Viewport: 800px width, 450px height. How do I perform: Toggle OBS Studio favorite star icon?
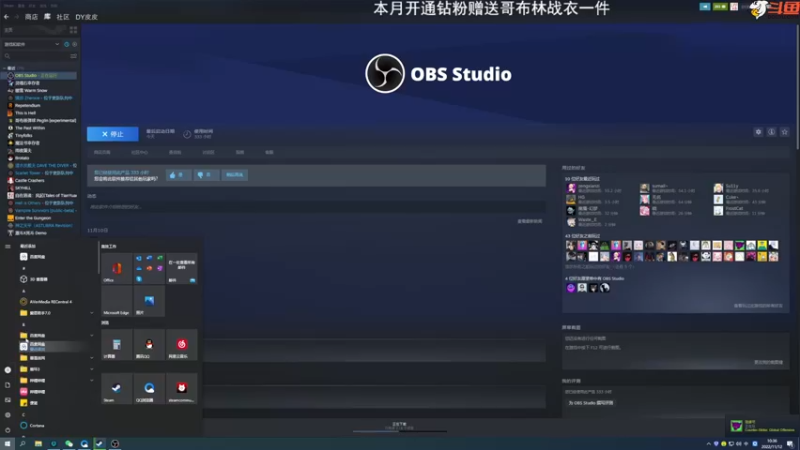[x=785, y=132]
